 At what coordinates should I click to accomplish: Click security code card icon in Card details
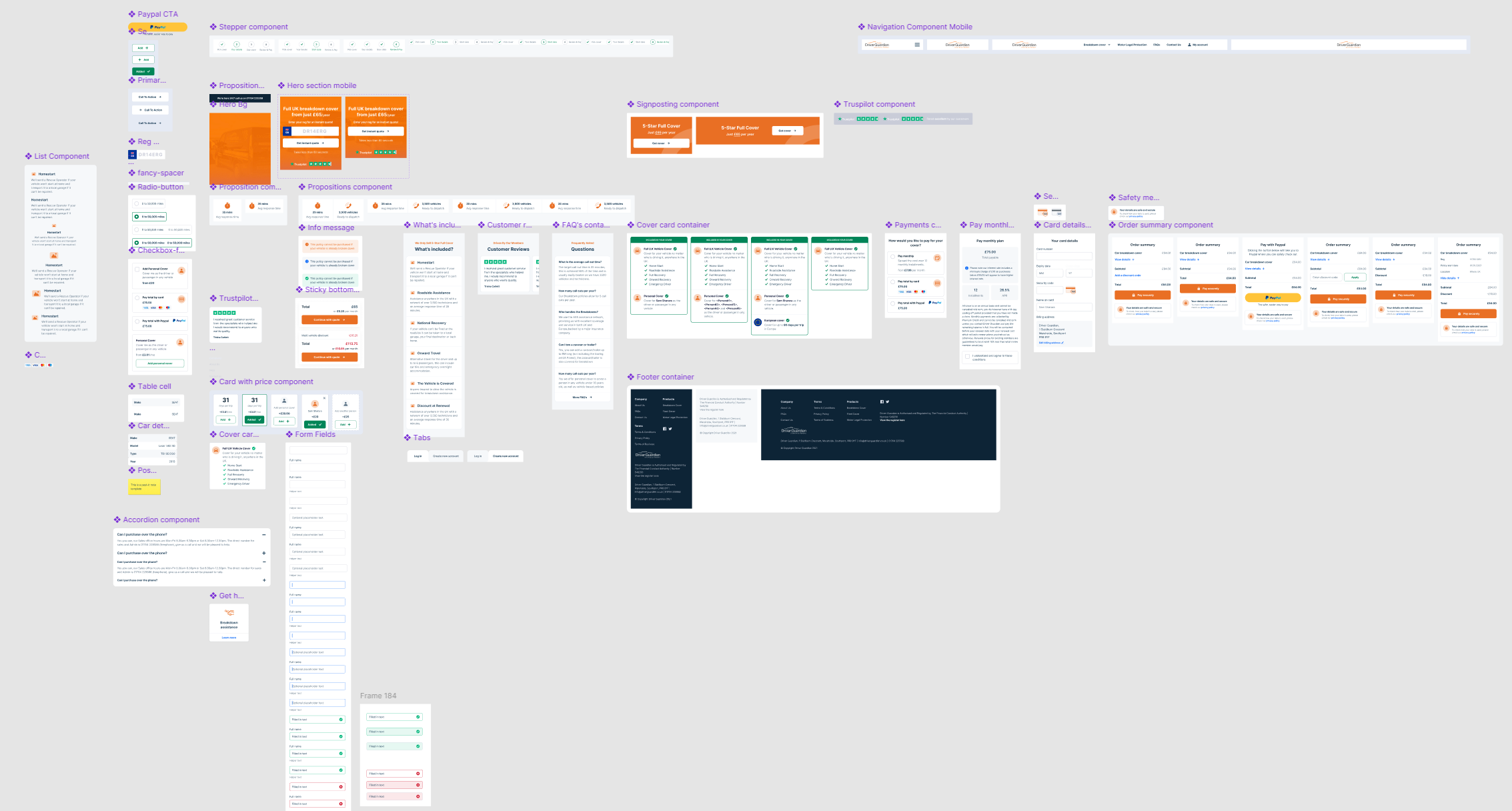[x=1070, y=290]
